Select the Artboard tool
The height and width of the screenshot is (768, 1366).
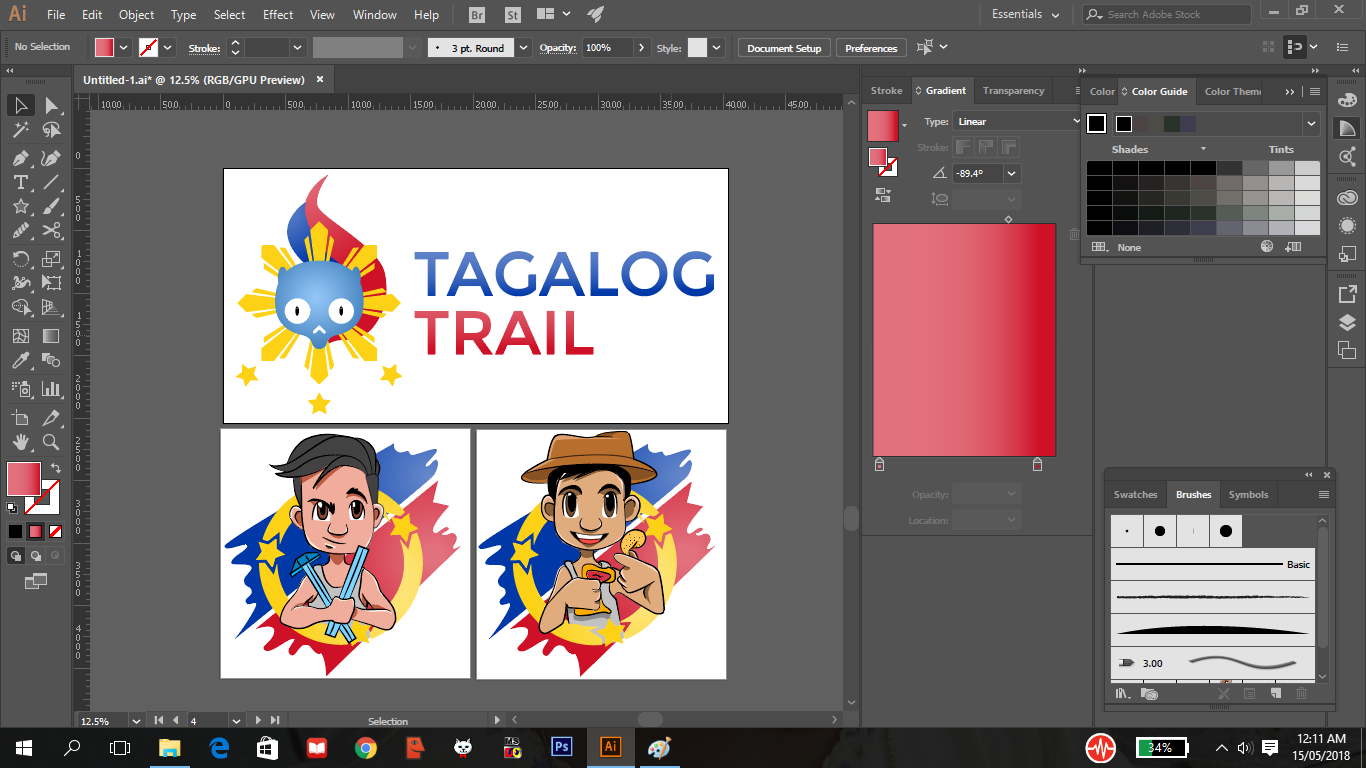tap(20, 417)
